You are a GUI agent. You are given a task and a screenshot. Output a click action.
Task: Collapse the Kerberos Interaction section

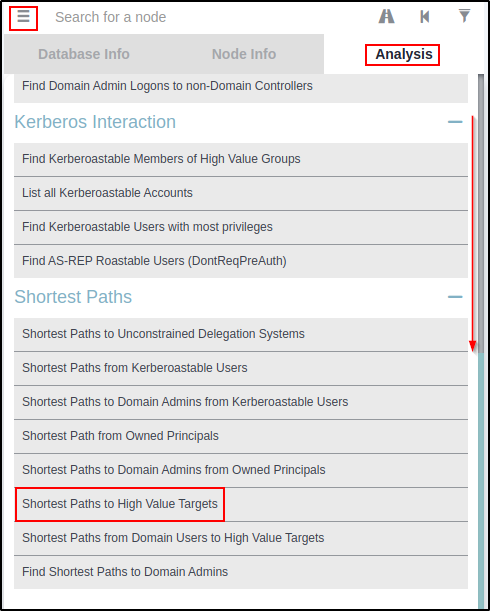[x=455, y=122]
